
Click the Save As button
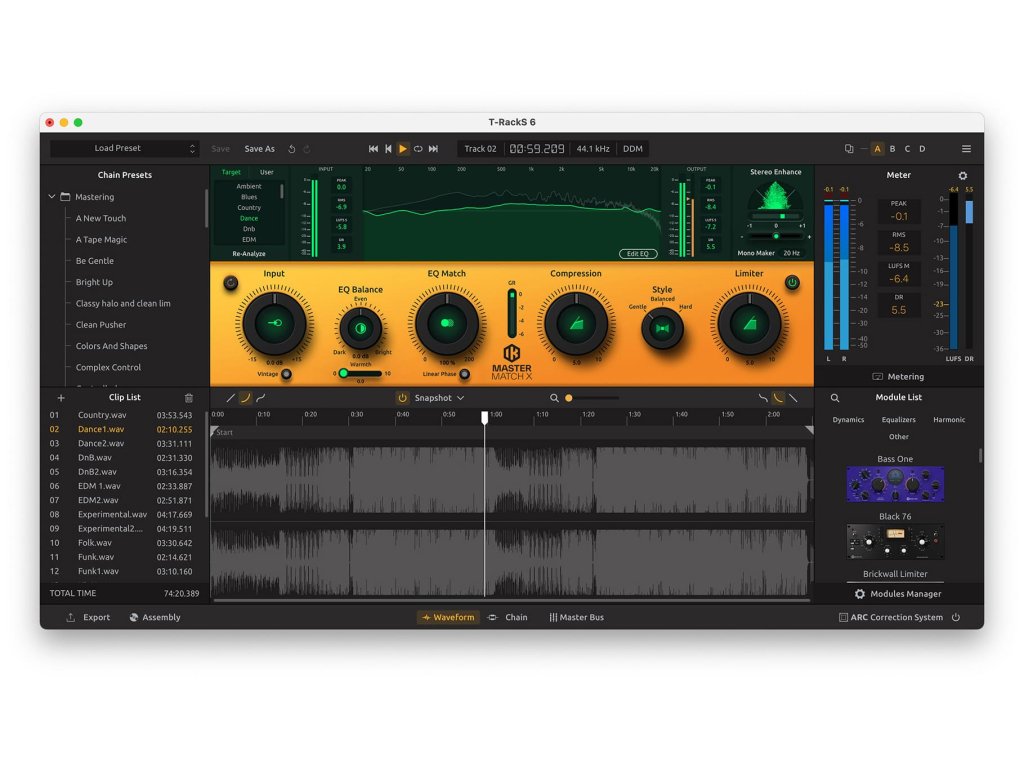click(x=259, y=149)
